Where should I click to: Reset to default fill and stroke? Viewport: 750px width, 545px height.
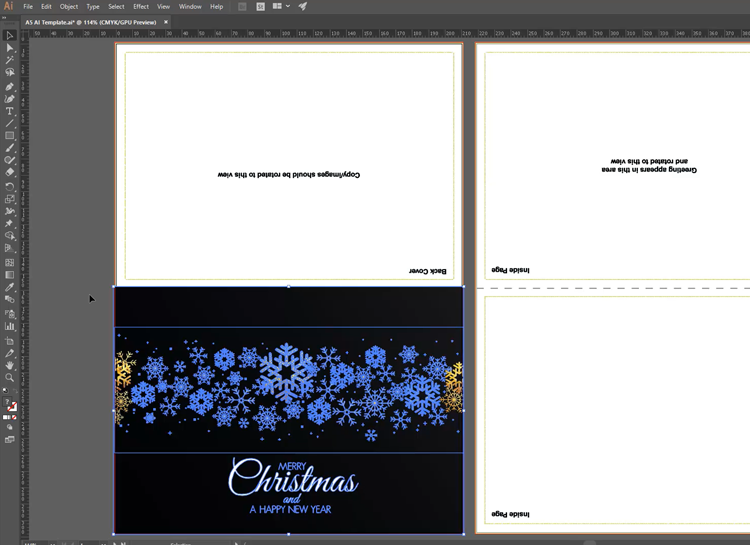point(5,390)
